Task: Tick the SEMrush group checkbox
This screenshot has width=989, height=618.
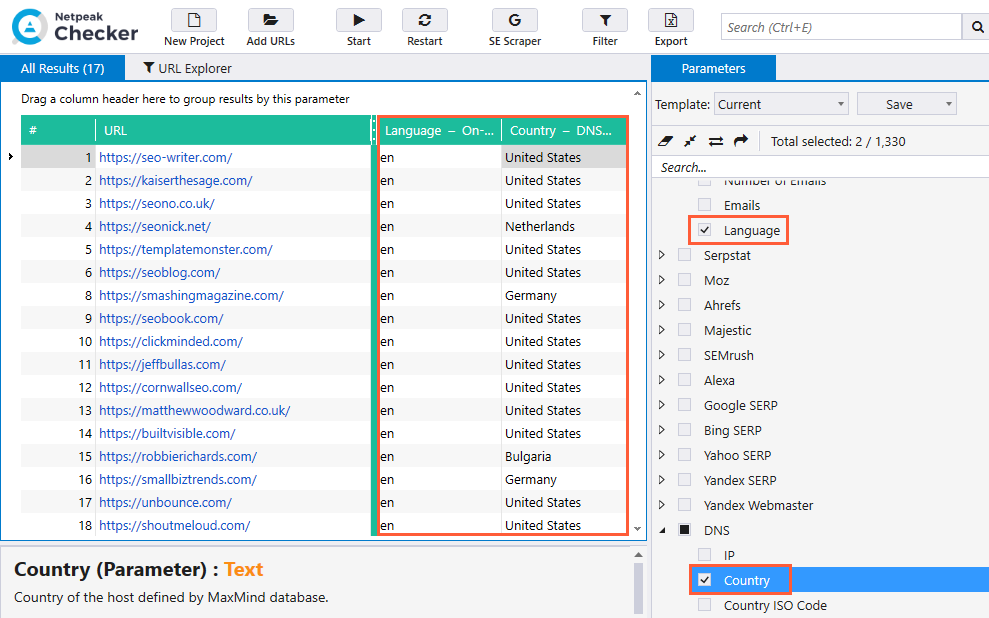Action: [684, 355]
